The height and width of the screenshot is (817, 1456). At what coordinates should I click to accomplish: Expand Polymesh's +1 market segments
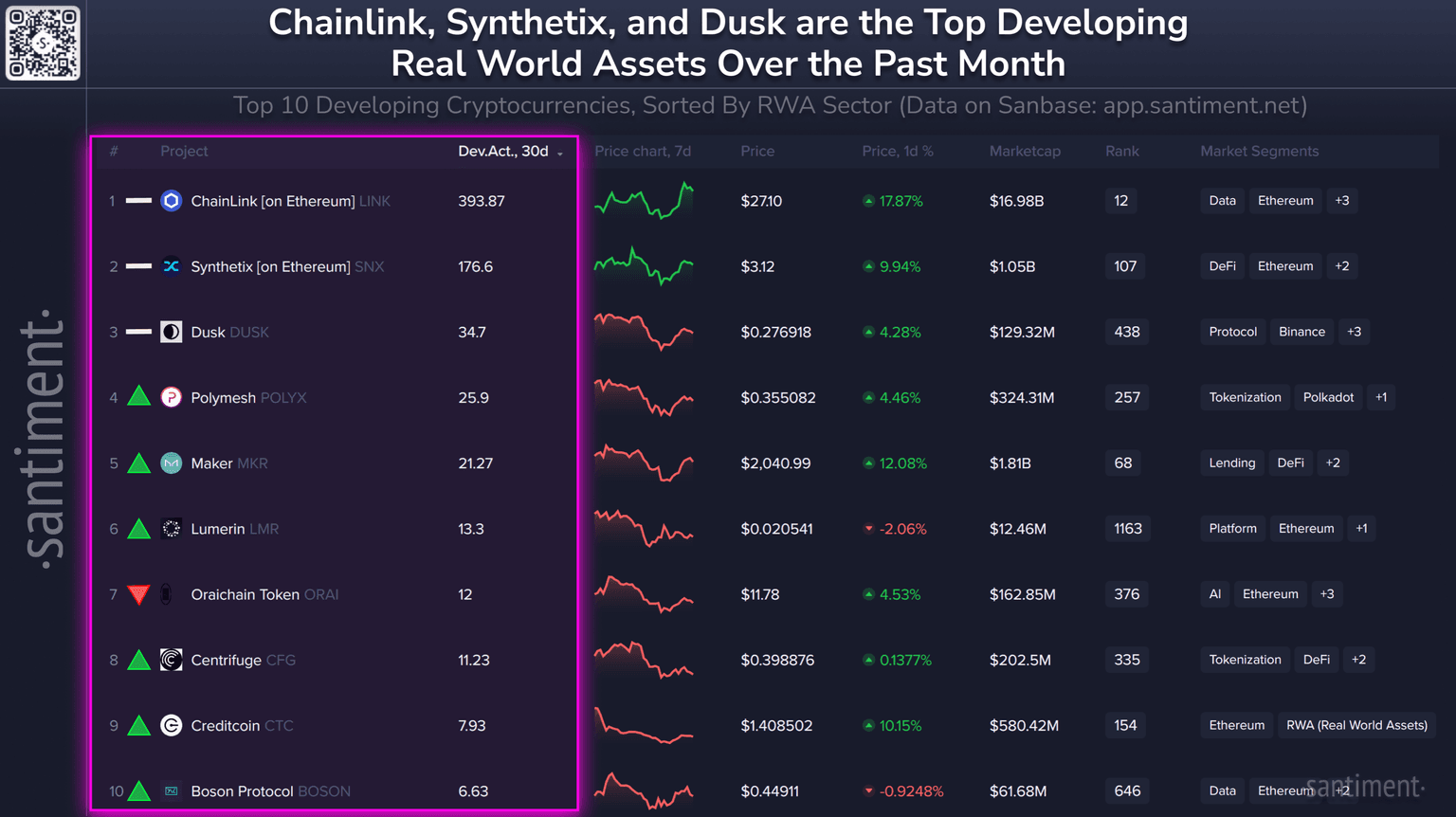[1380, 397]
